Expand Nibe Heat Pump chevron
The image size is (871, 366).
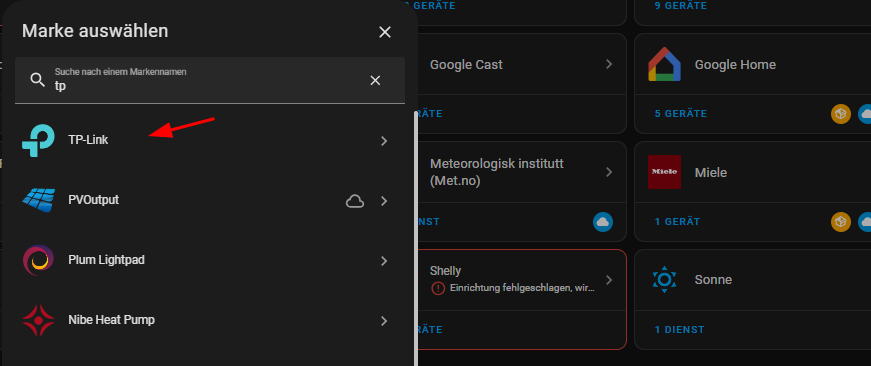[x=384, y=321]
